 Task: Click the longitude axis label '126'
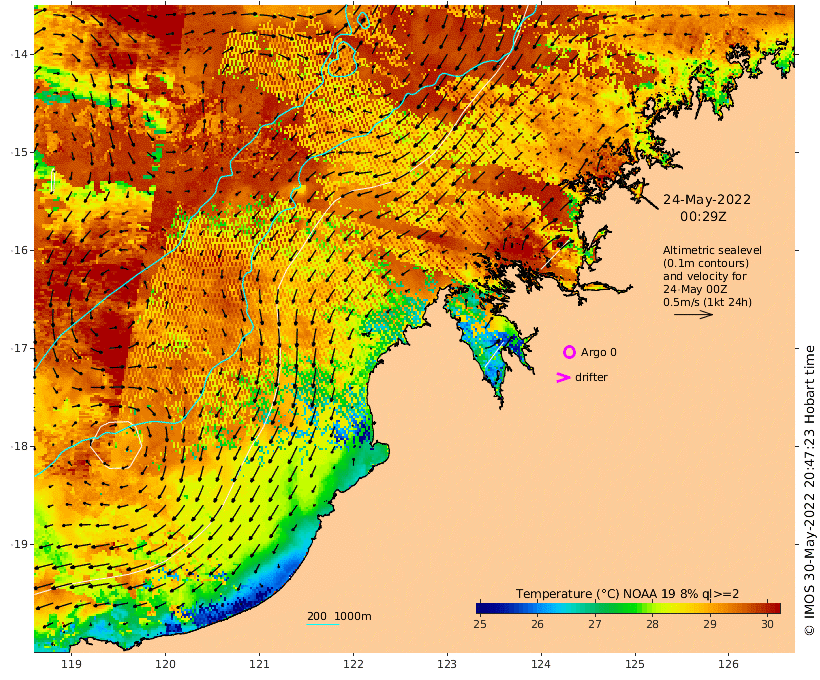click(x=728, y=664)
